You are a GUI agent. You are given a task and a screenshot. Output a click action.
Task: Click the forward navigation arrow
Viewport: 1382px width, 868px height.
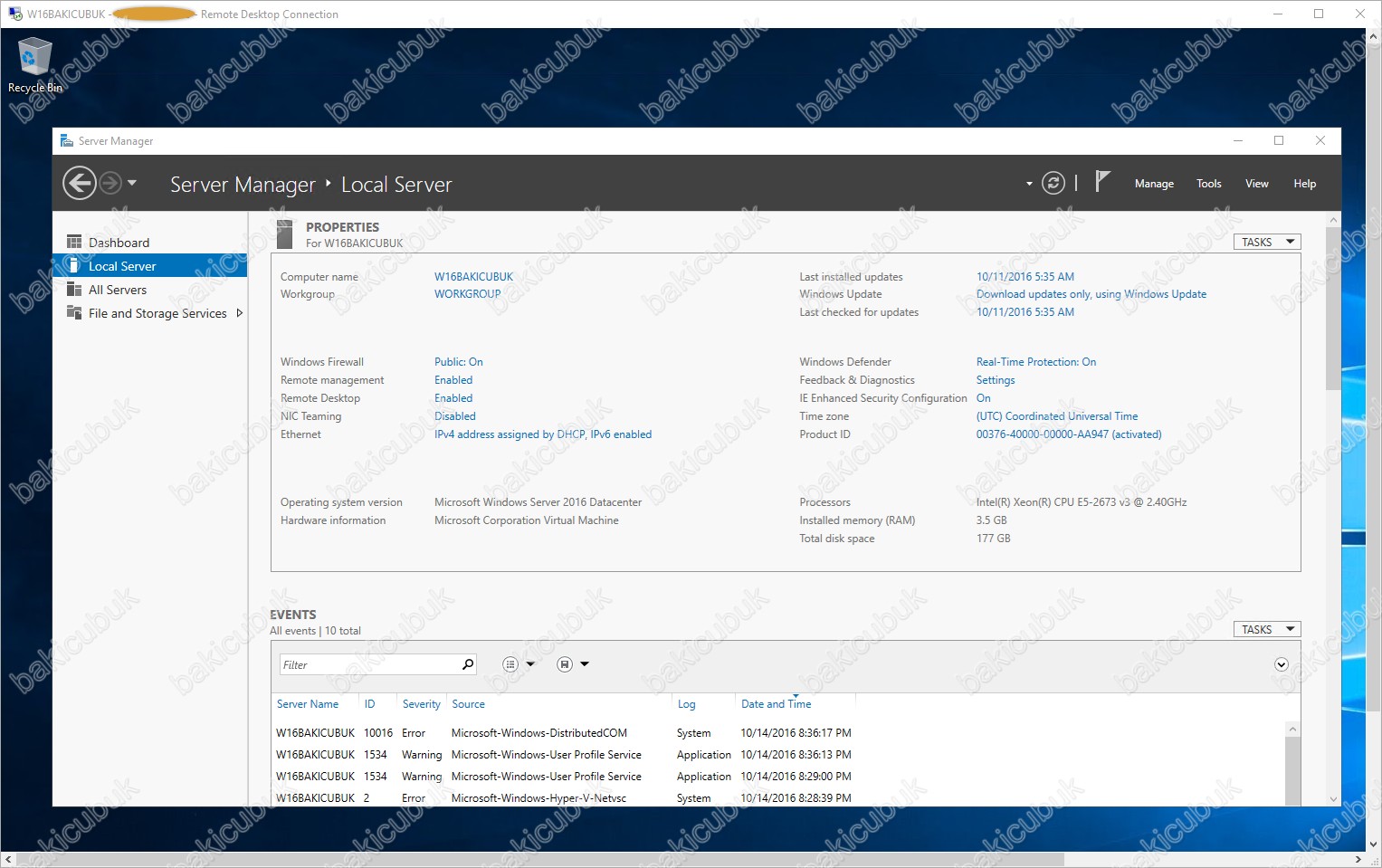[110, 184]
